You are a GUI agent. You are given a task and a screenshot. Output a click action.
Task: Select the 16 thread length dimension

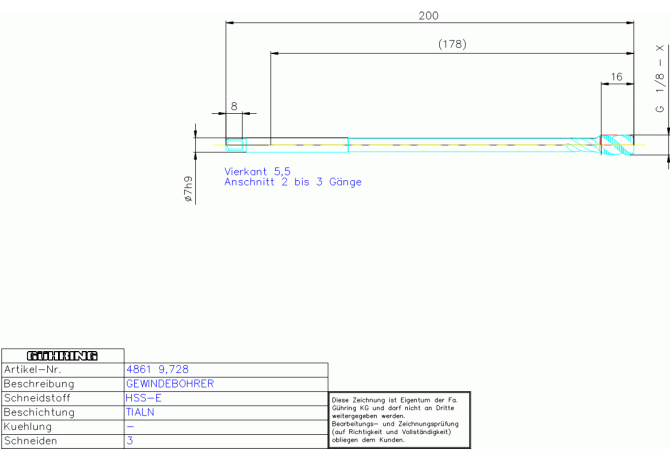coord(616,77)
